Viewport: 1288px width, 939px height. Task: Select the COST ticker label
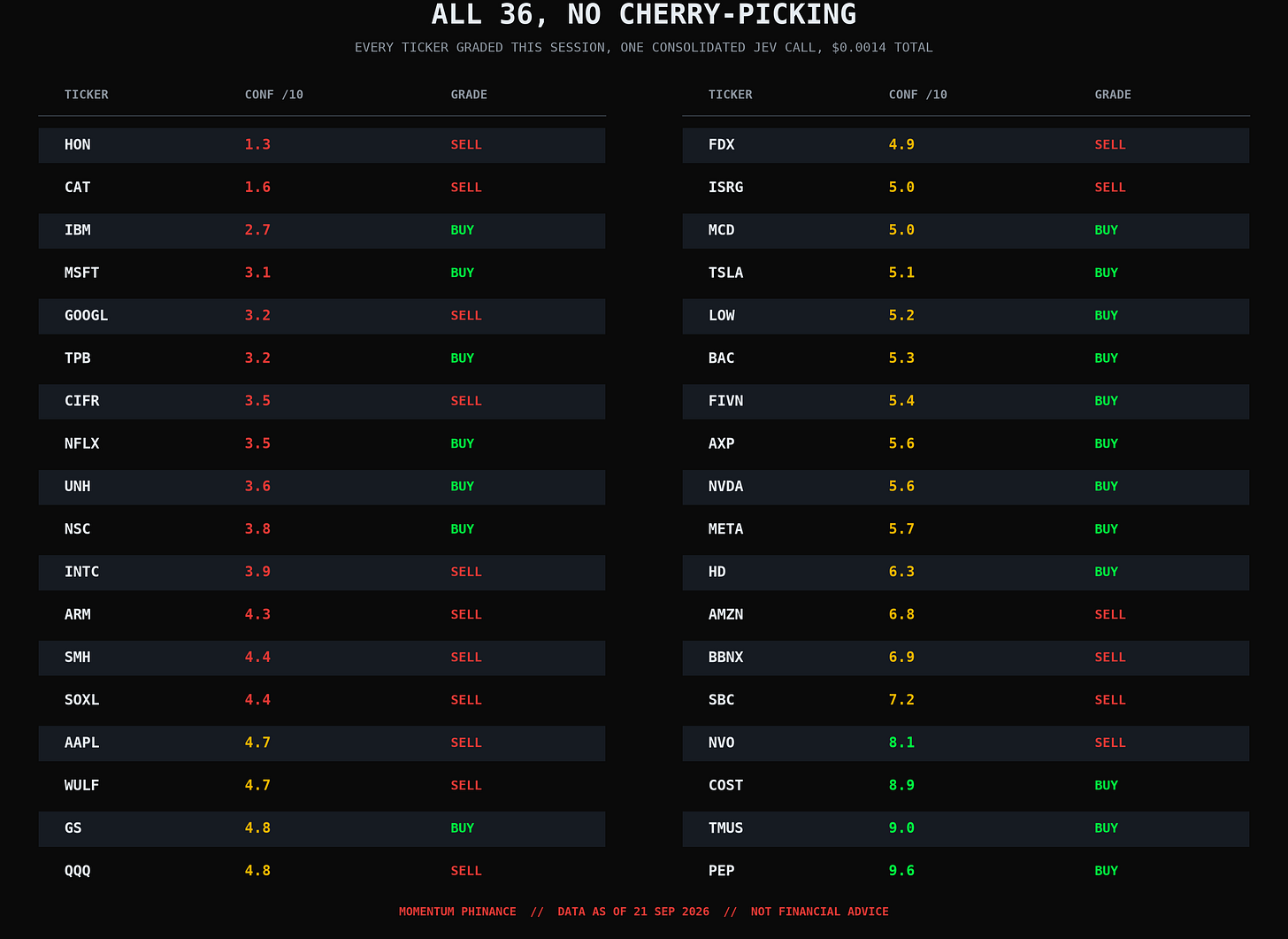coord(726,785)
